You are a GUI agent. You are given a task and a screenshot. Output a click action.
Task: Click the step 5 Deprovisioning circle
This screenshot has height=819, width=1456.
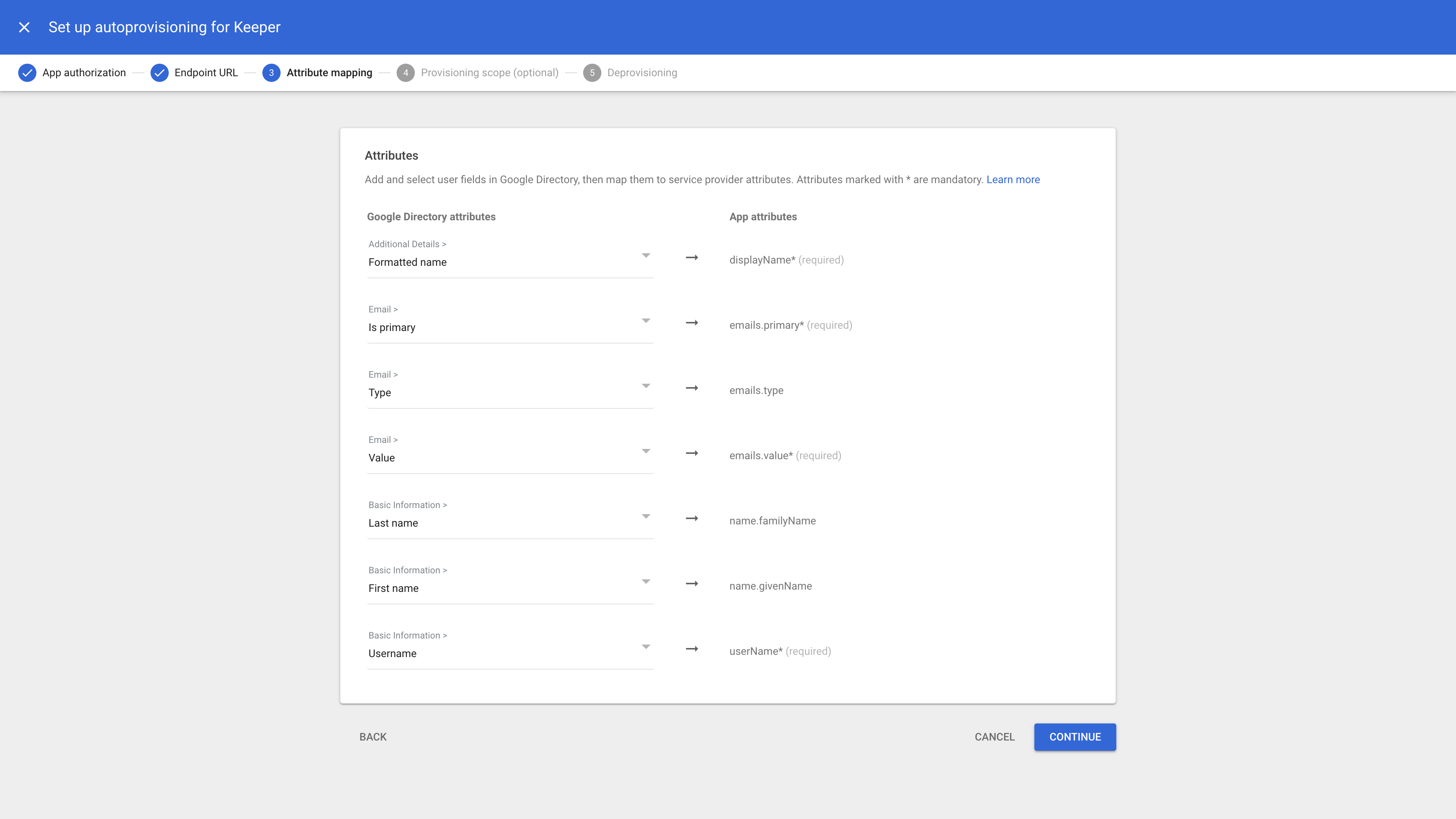click(x=592, y=73)
